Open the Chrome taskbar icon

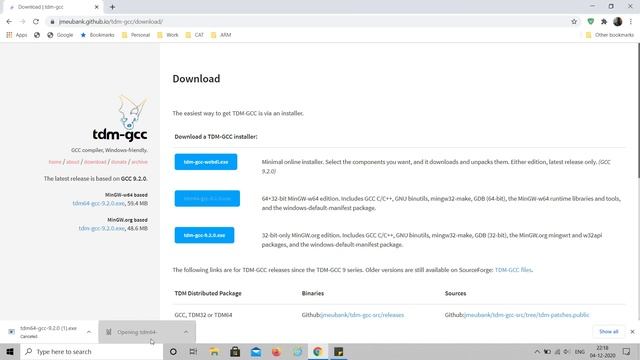318,351
